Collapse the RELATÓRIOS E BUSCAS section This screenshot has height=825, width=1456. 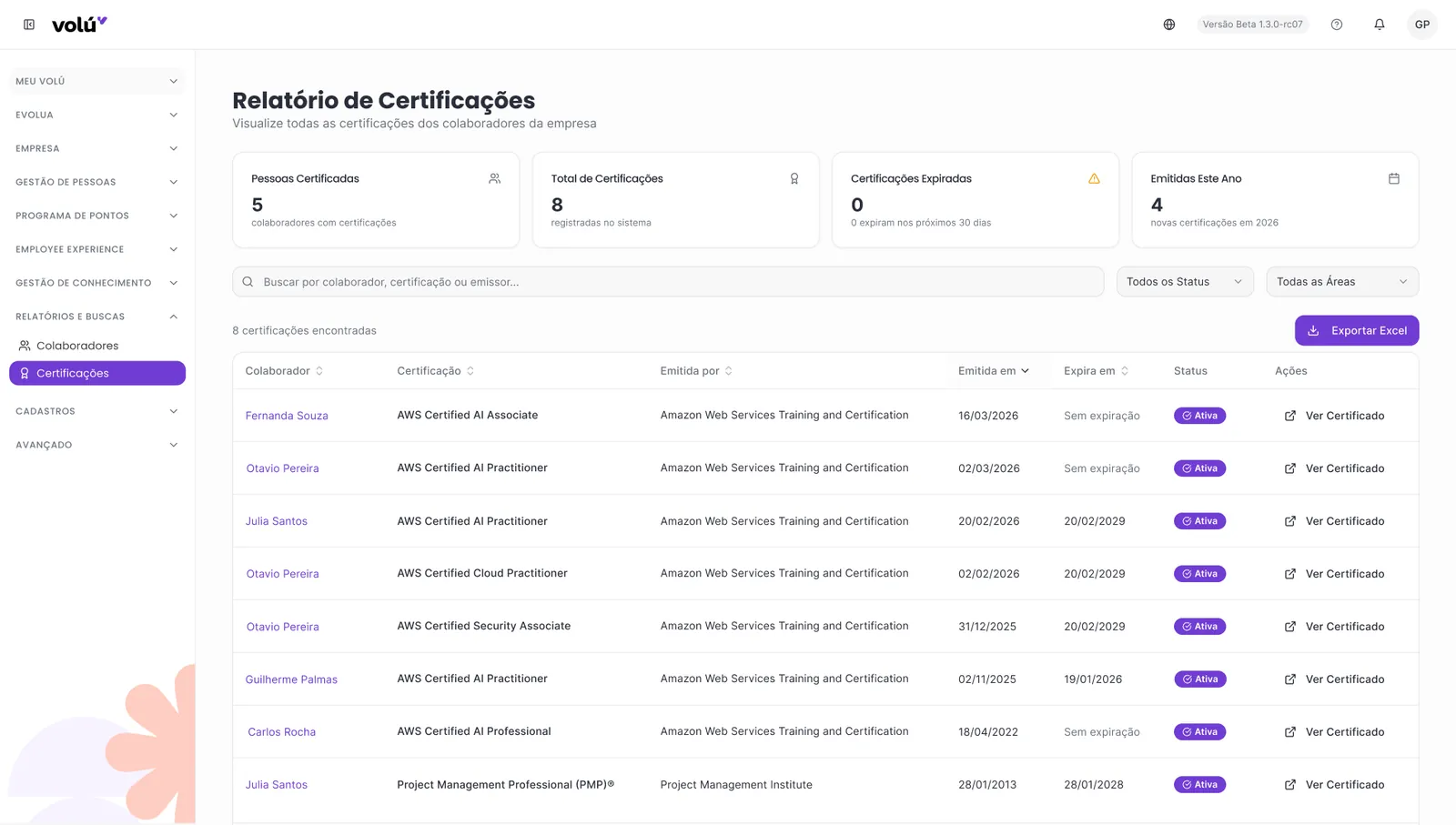96,317
